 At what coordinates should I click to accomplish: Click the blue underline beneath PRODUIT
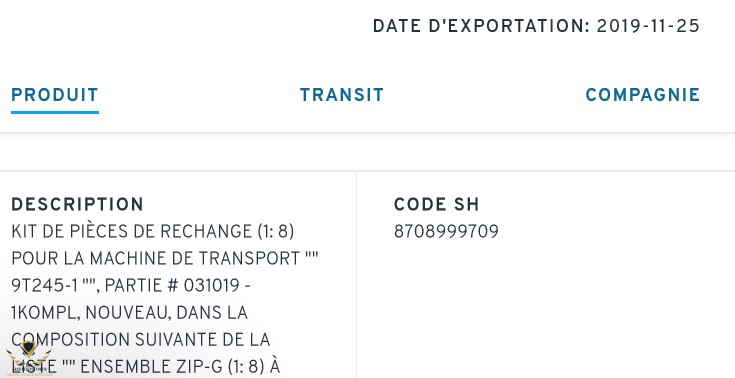pos(55,113)
